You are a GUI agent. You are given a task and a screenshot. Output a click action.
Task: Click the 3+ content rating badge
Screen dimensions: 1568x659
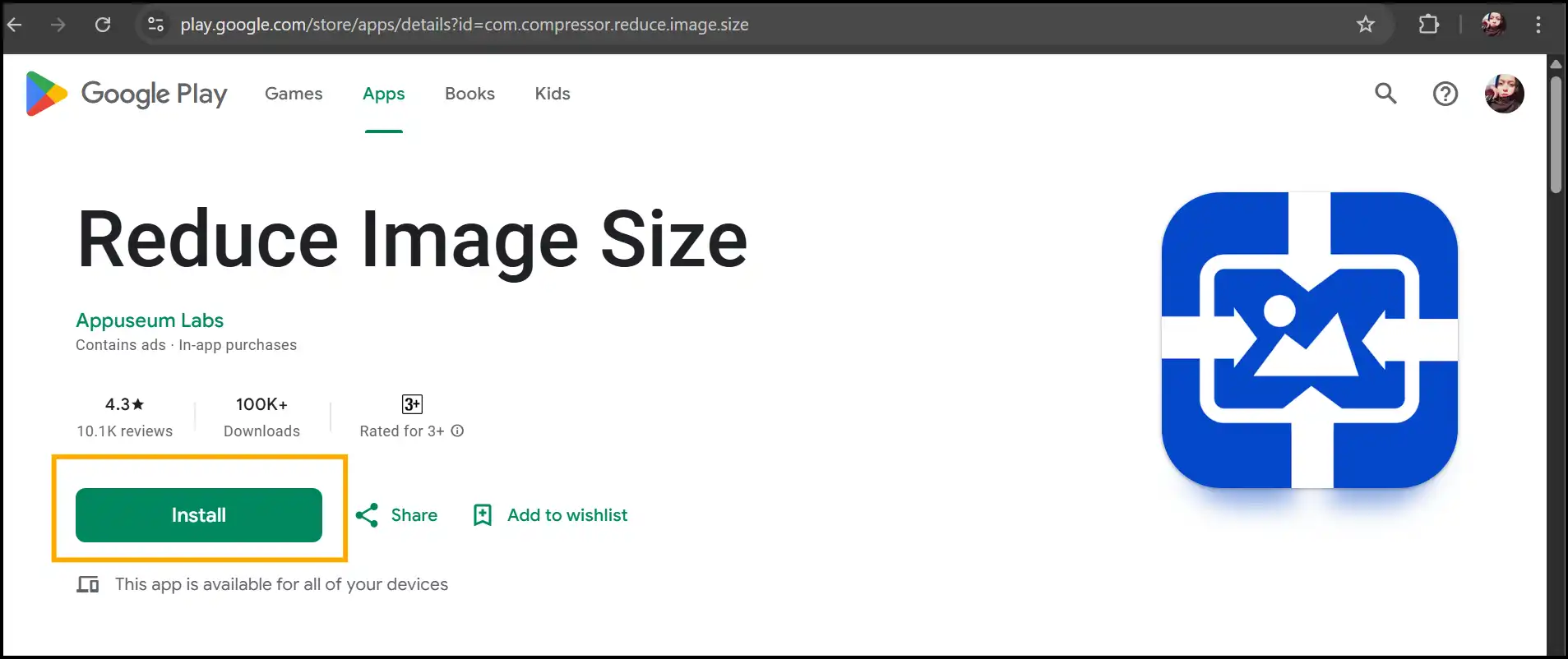tap(412, 404)
